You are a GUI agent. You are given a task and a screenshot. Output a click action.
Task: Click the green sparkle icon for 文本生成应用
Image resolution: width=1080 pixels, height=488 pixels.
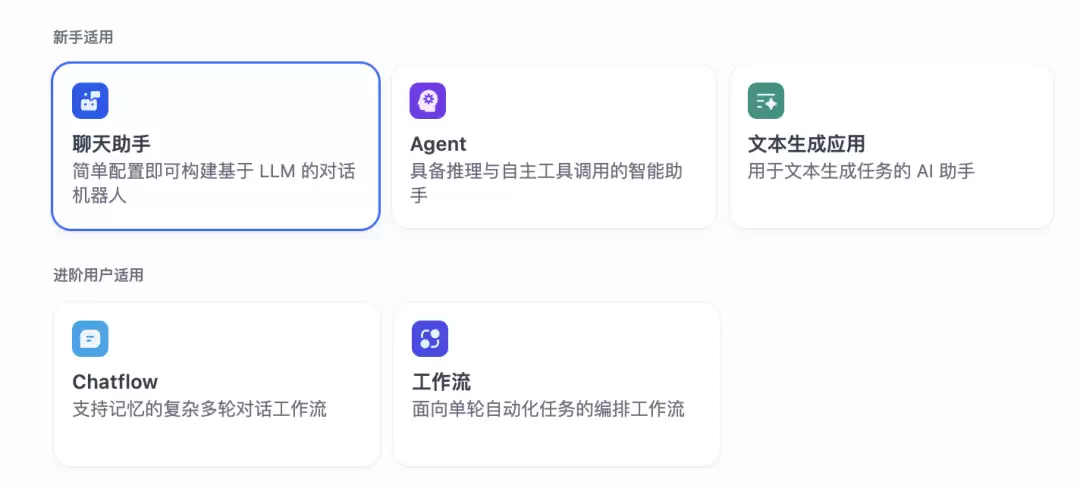click(766, 100)
